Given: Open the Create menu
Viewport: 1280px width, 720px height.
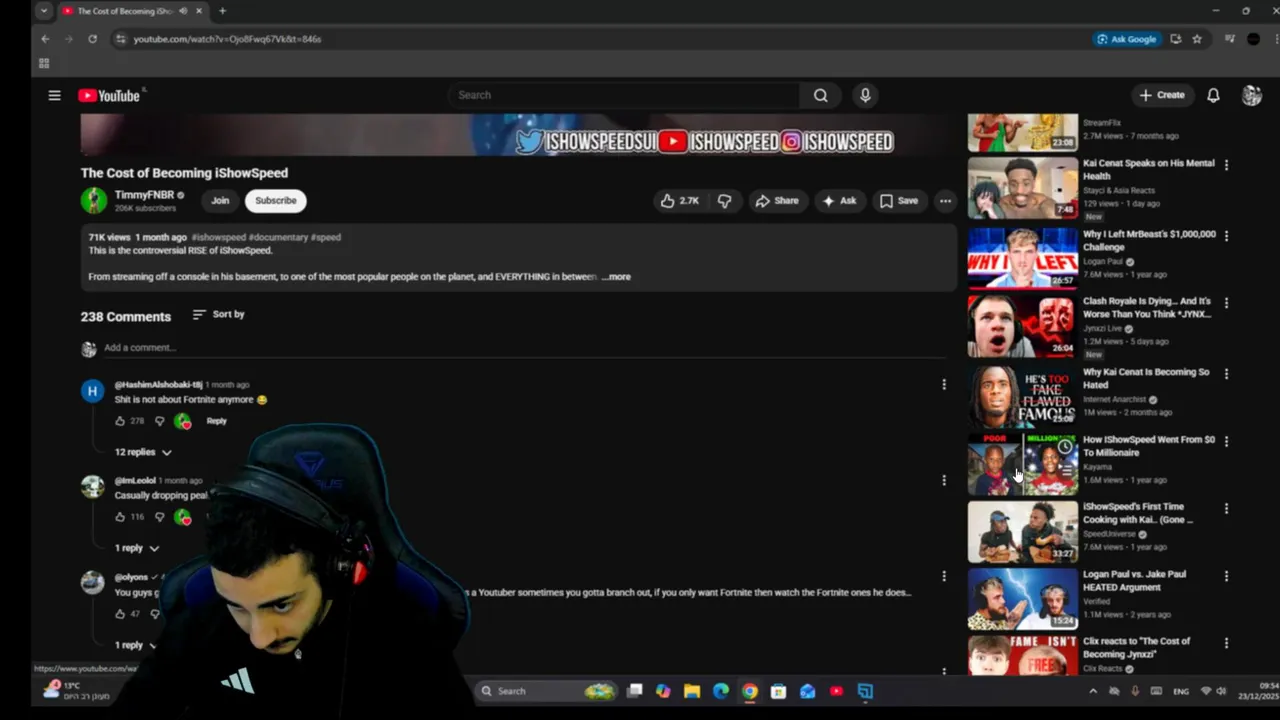Looking at the screenshot, I should 1162,95.
